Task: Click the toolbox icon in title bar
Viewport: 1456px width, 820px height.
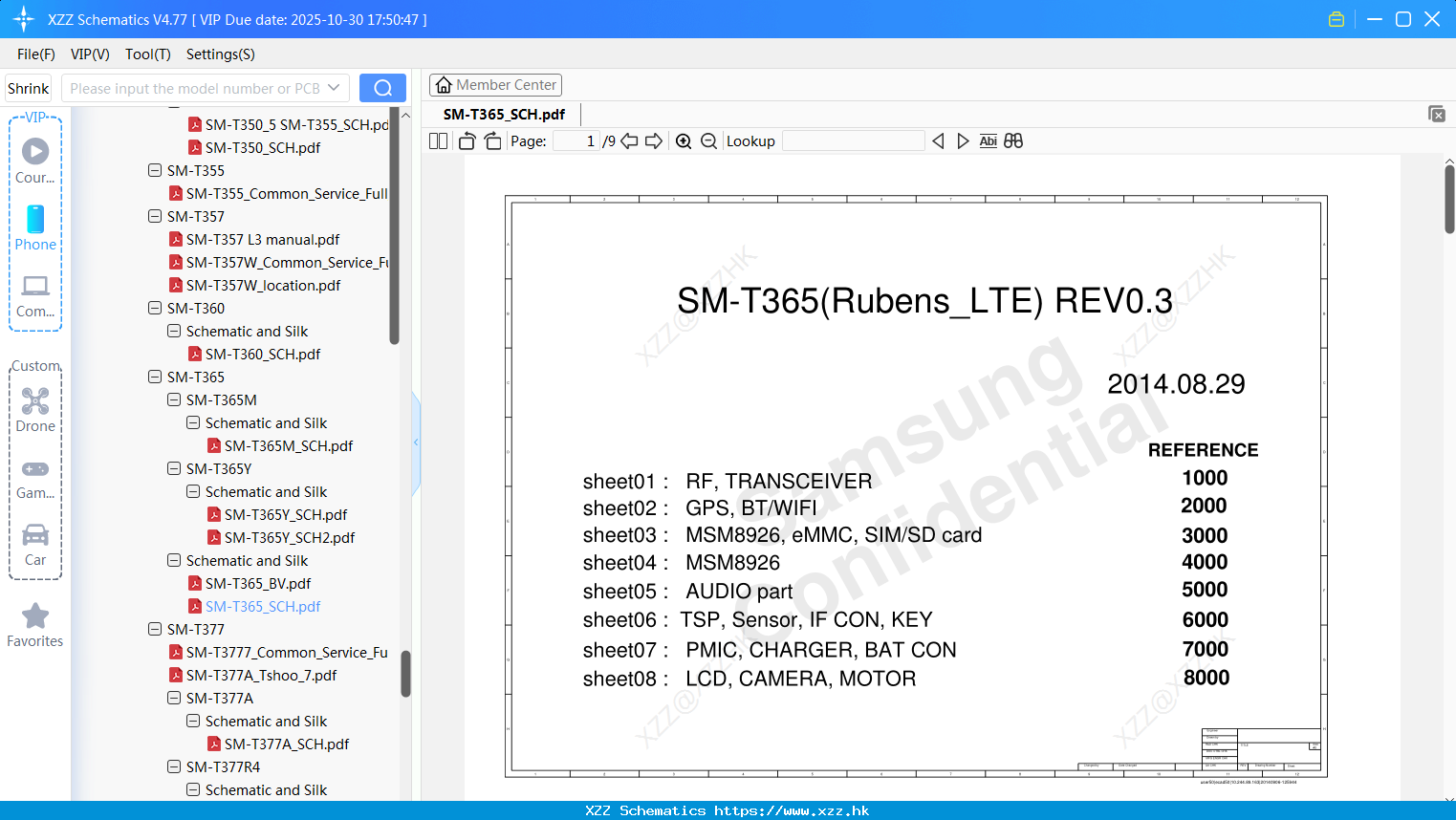Action: [x=1336, y=19]
